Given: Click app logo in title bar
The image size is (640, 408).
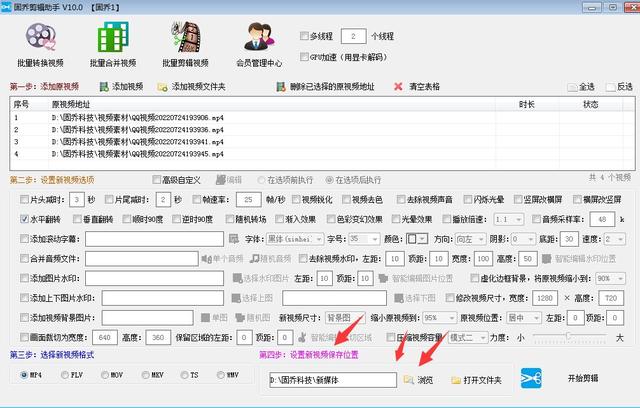Looking at the screenshot, I should tap(6, 7).
